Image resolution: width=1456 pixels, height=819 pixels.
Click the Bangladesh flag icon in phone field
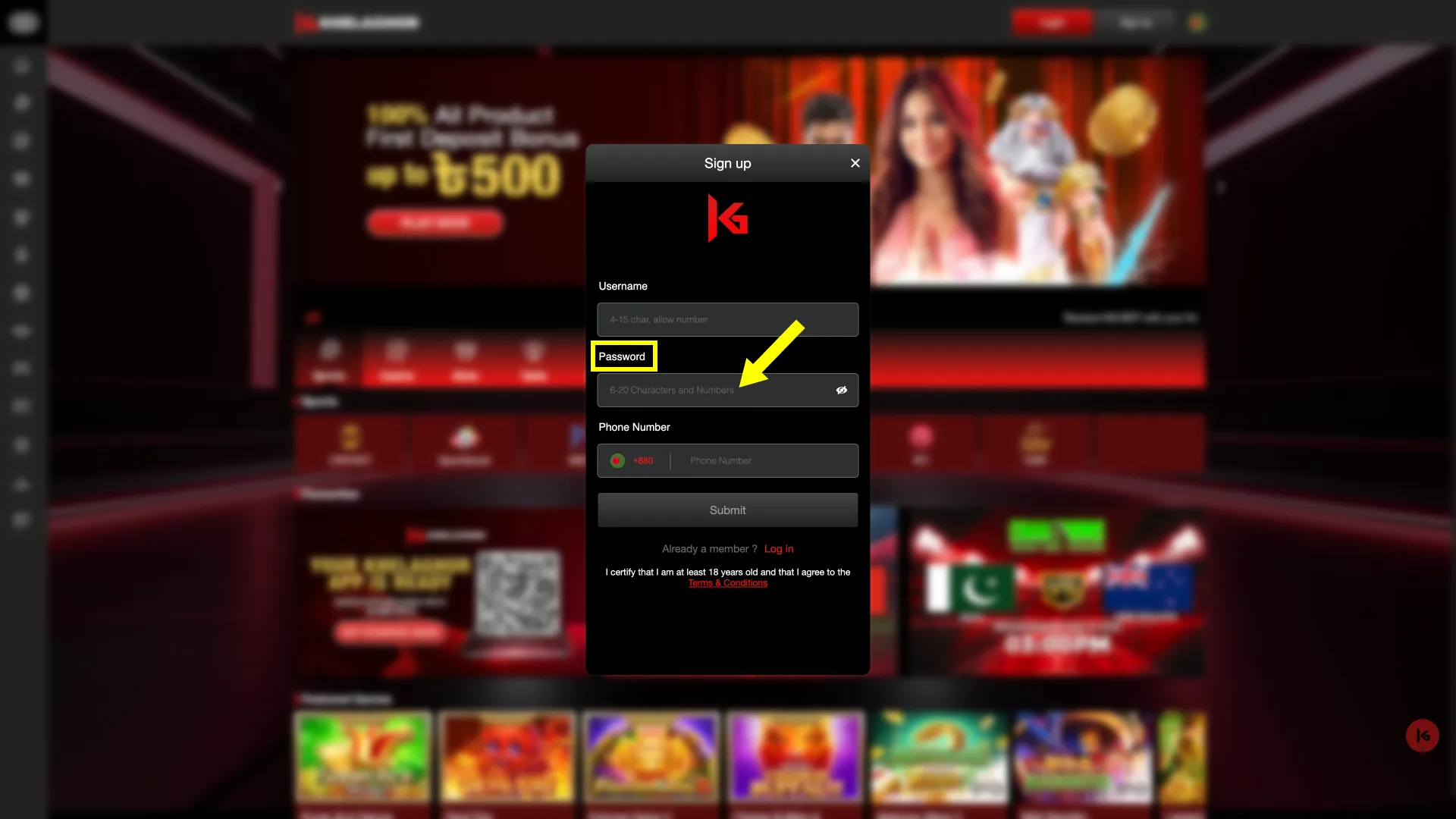click(617, 460)
